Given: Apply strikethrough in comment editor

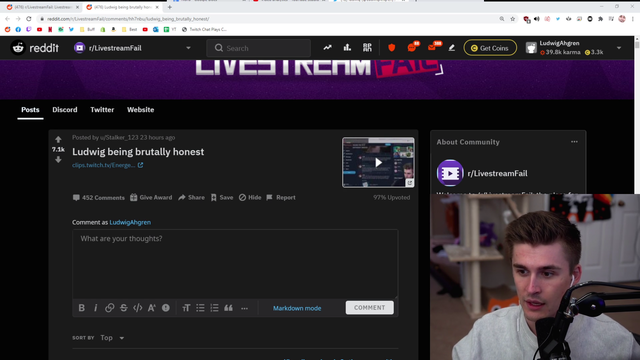Looking at the screenshot, I should [x=124, y=308].
